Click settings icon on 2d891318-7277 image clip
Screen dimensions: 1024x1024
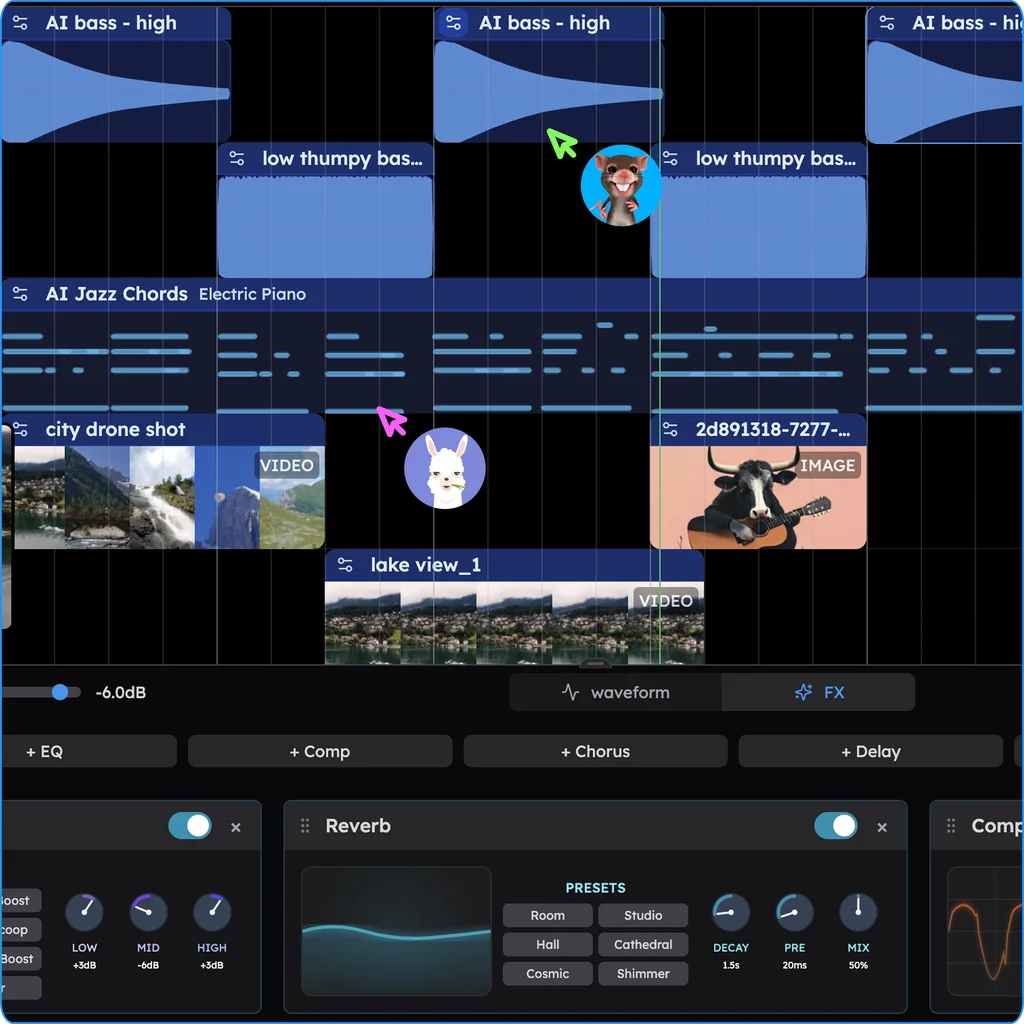pyautogui.click(x=670, y=429)
